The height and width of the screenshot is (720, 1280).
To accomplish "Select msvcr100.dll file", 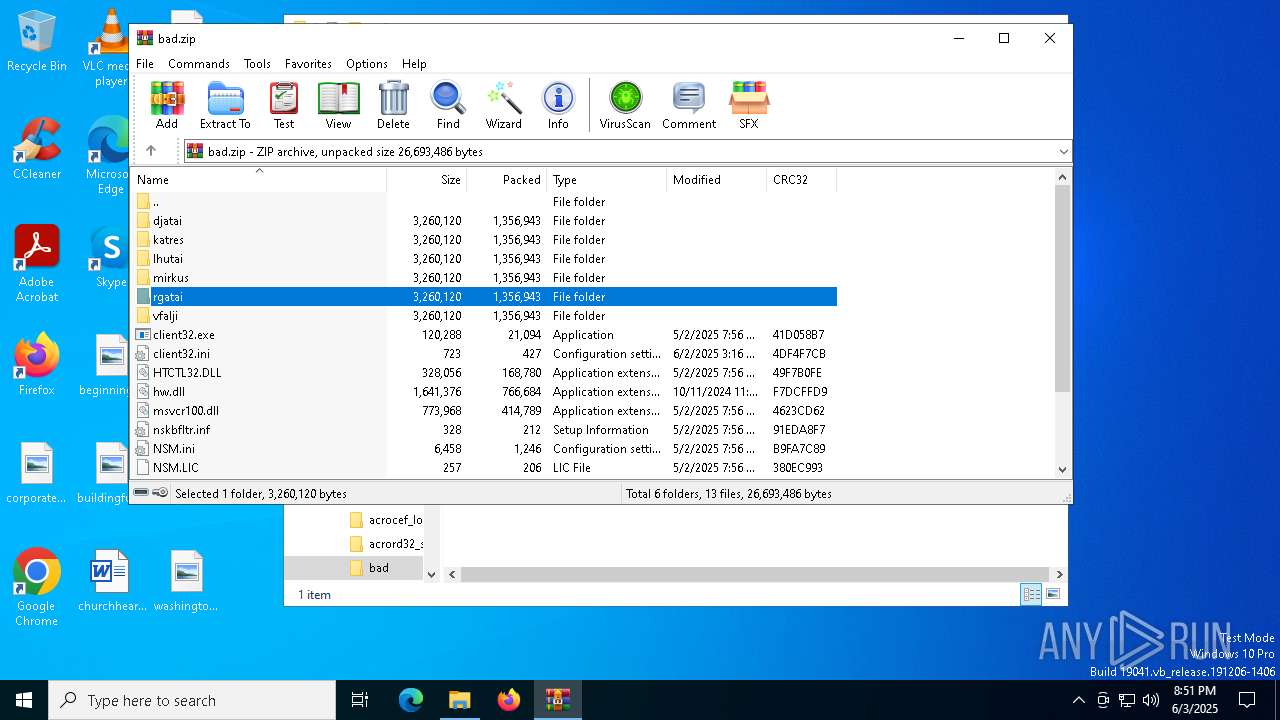I will click(x=484, y=411).
